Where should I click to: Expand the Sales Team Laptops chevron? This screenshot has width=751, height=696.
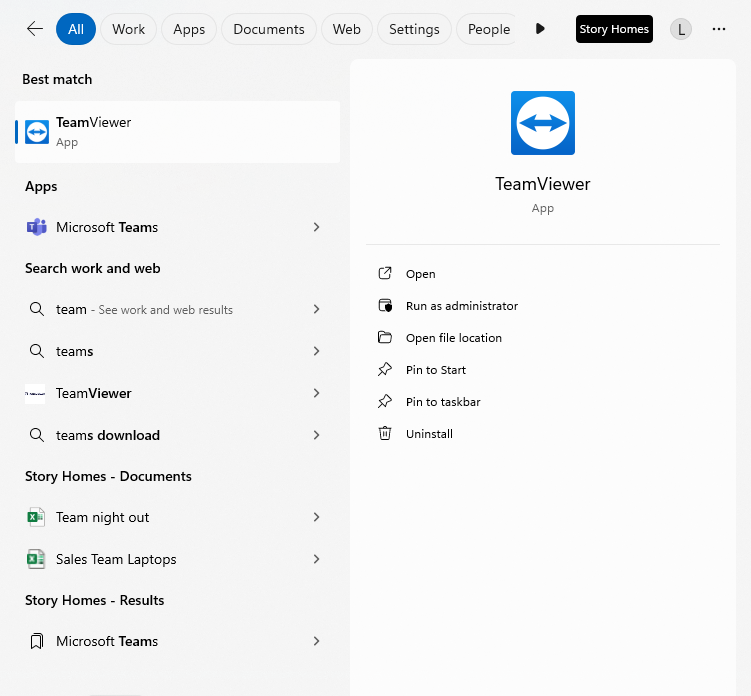pos(316,559)
